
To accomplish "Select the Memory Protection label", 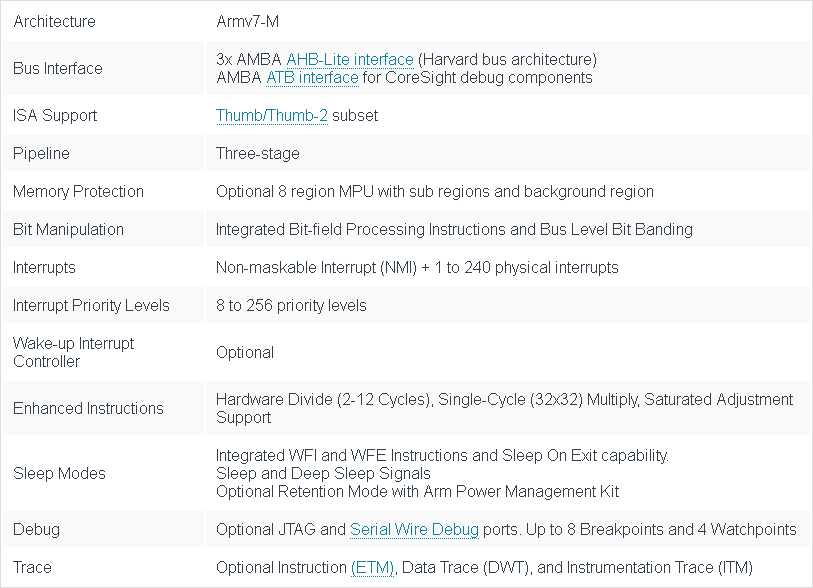I will point(78,191).
